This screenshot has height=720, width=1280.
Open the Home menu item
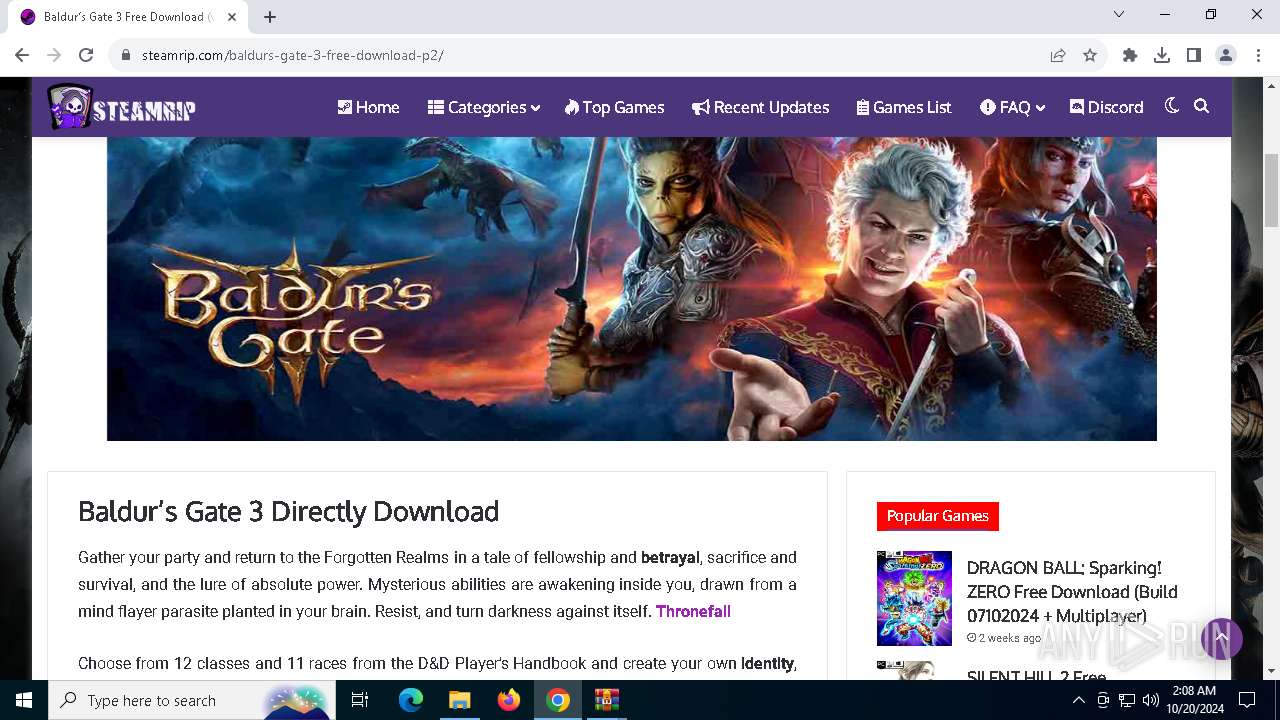pyautogui.click(x=368, y=107)
